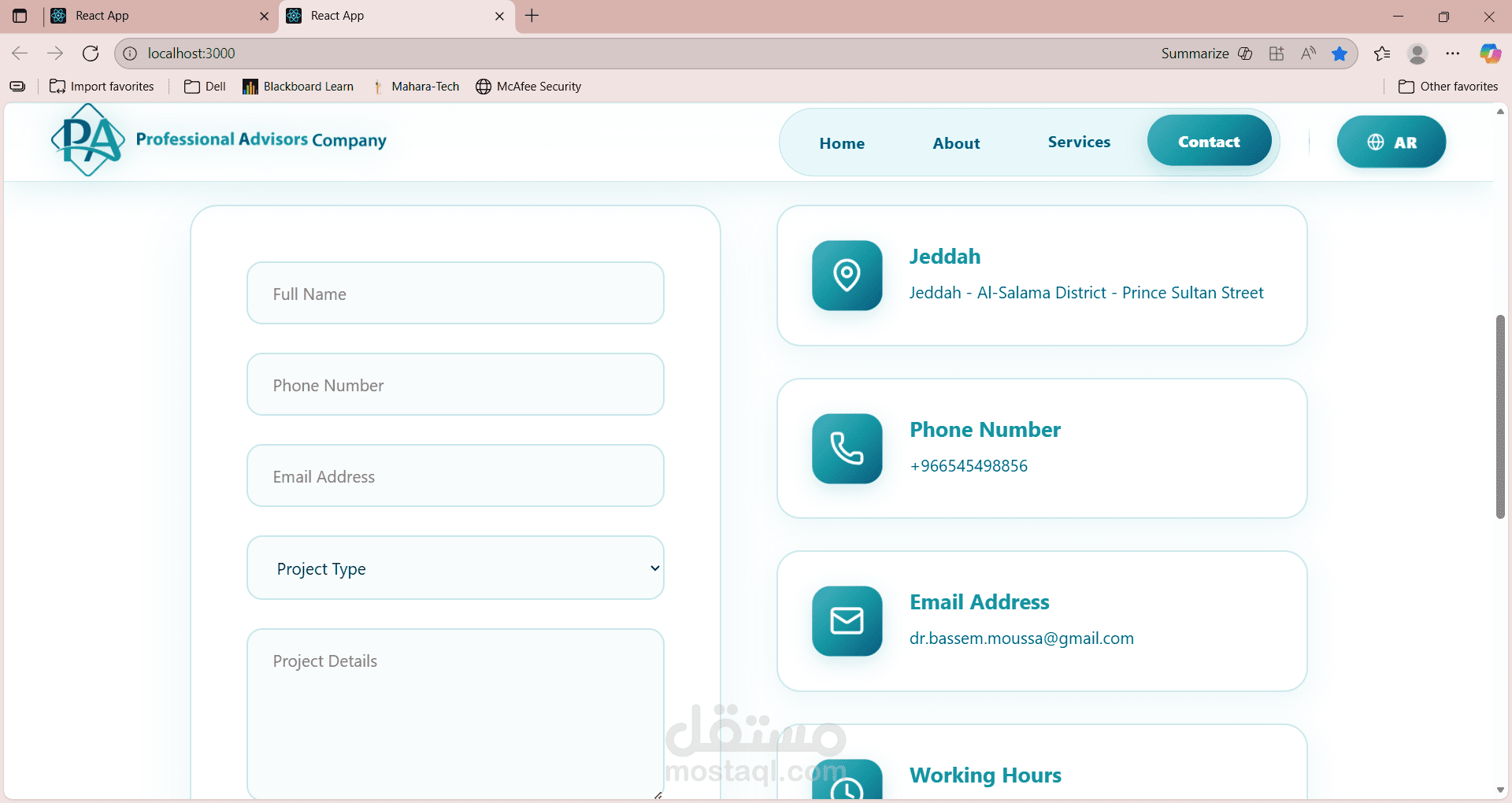Open Services from the navbar
The height and width of the screenshot is (803, 1512).
1079,142
